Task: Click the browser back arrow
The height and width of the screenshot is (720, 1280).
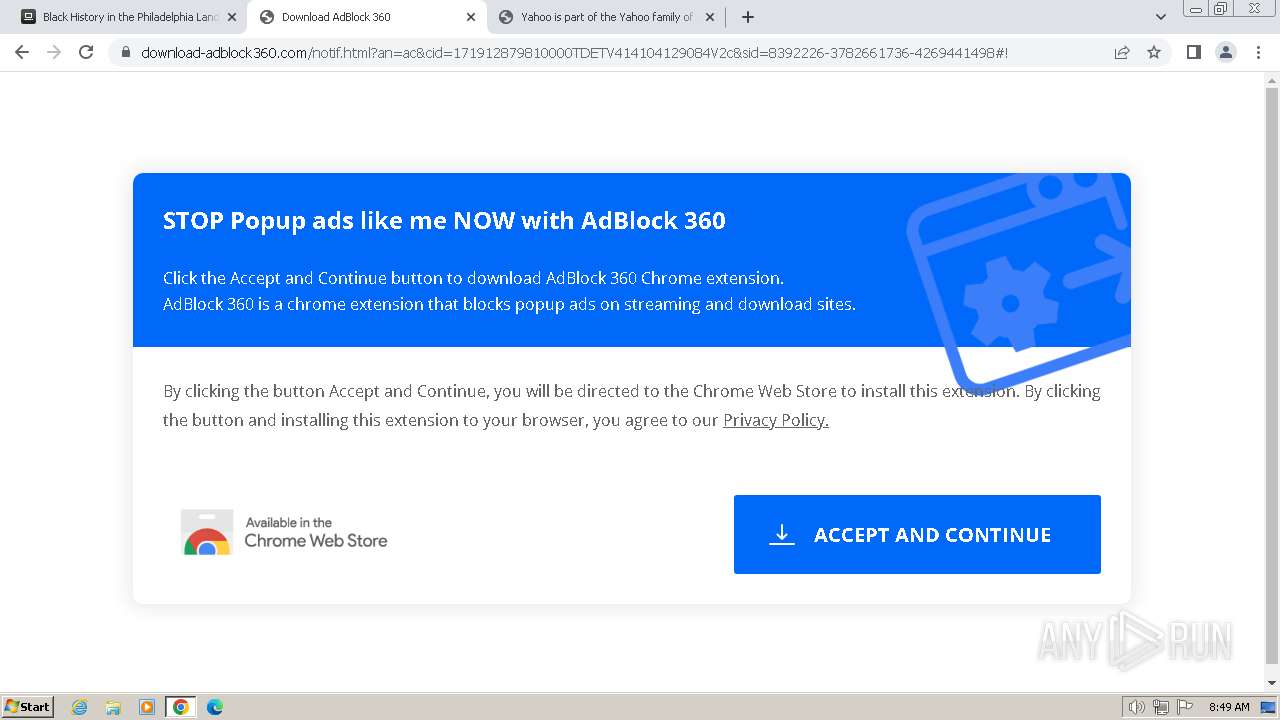Action: click(22, 52)
